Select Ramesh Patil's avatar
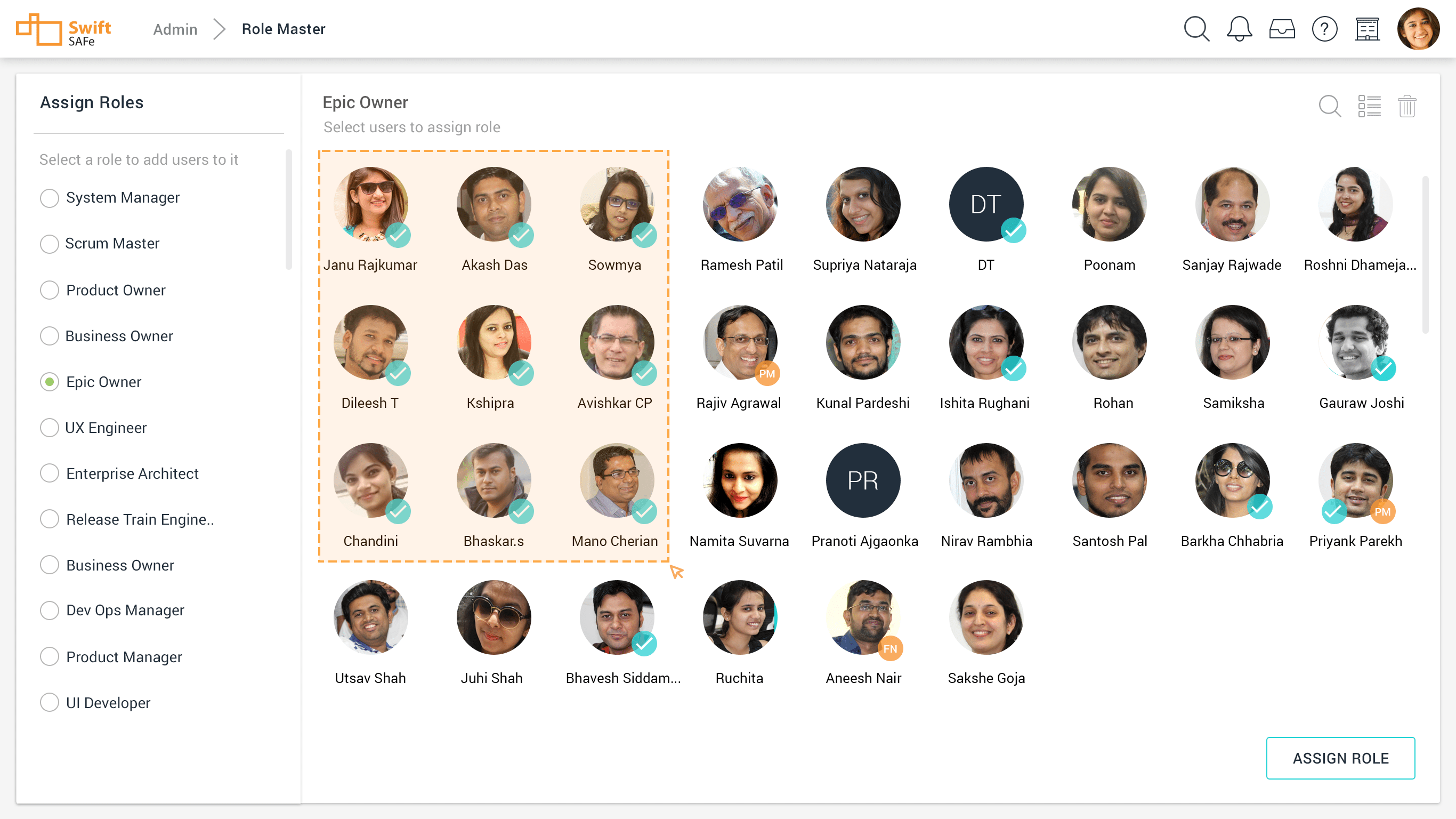Image resolution: width=1456 pixels, height=819 pixels. pyautogui.click(x=740, y=204)
